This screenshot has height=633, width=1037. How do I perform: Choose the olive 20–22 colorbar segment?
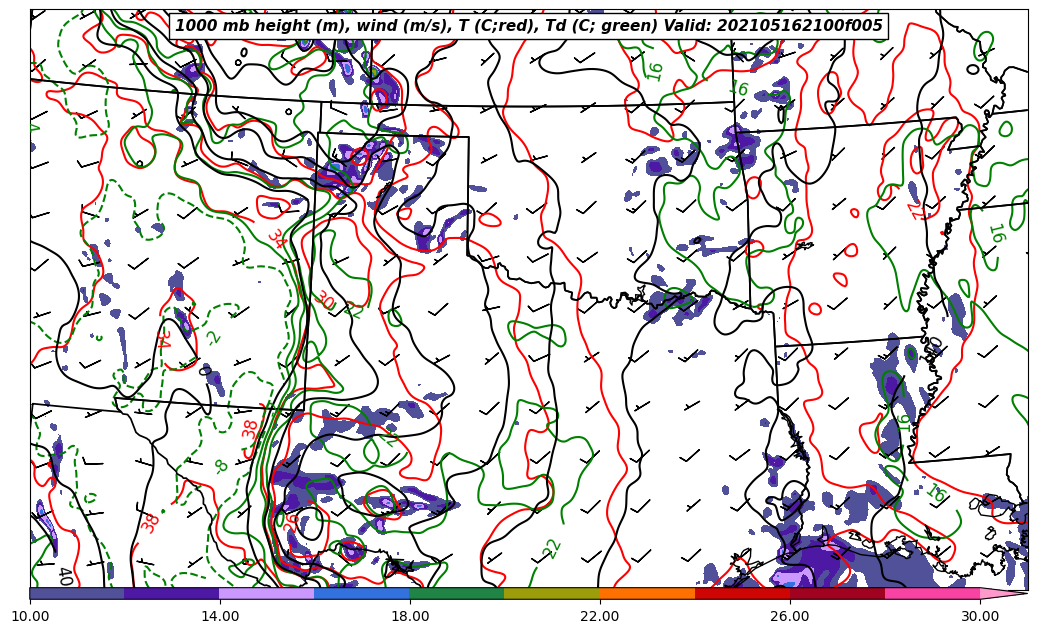(x=552, y=593)
